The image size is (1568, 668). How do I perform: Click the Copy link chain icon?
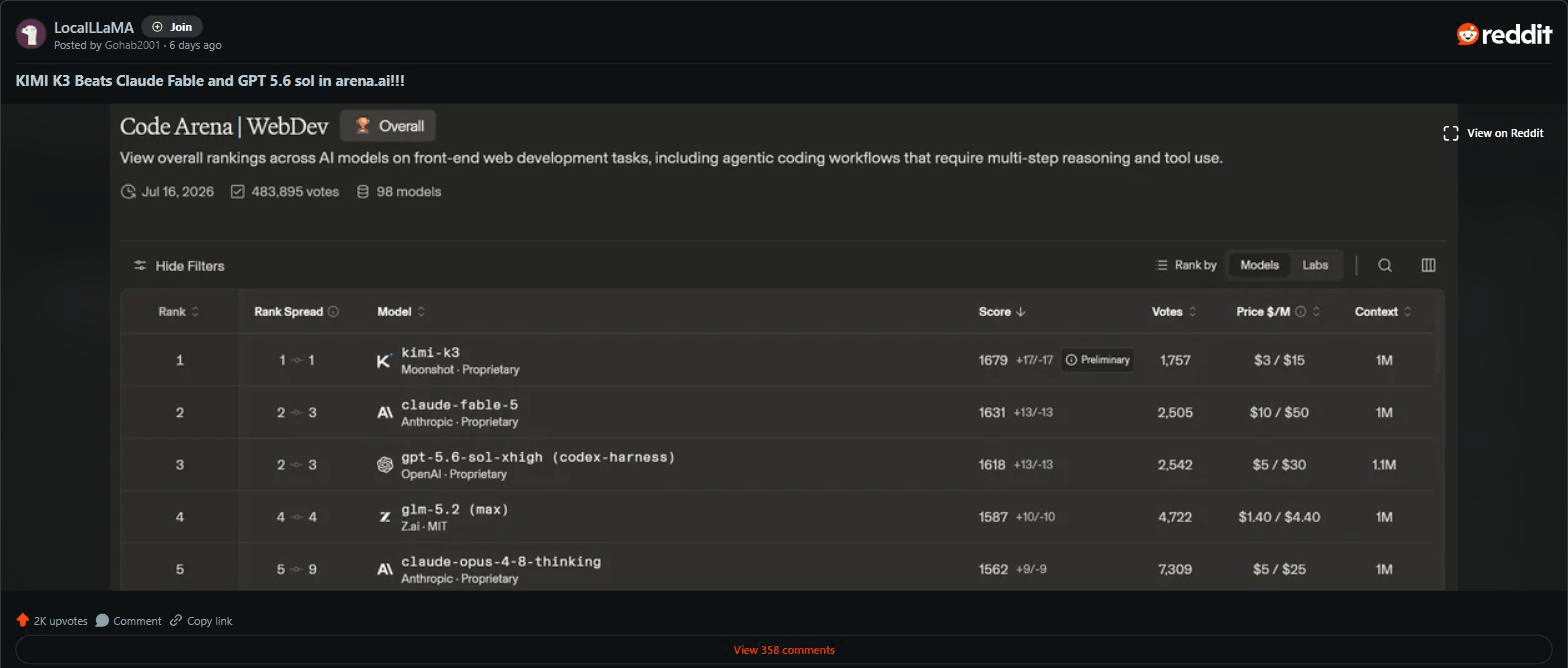tap(176, 620)
